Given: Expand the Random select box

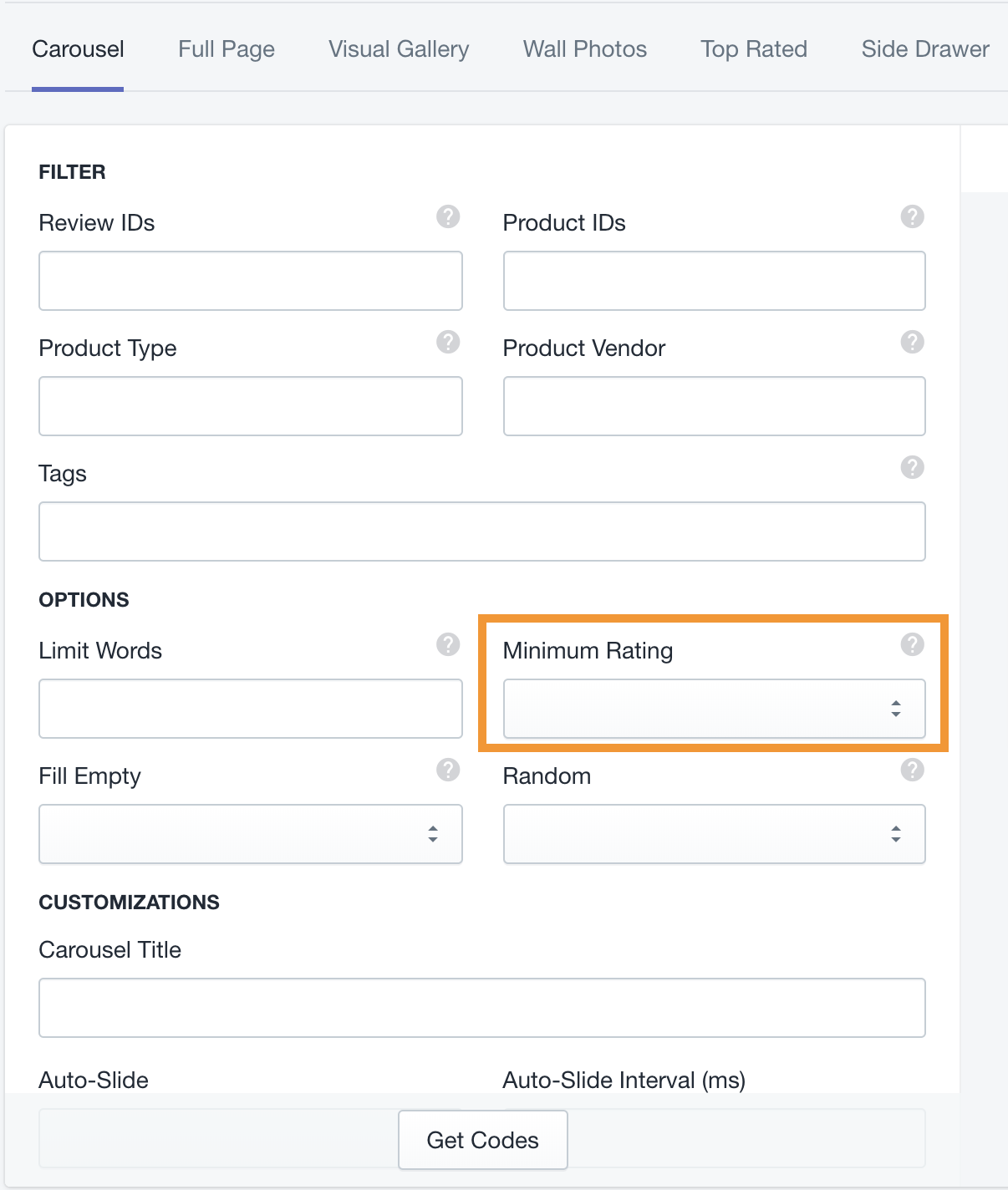Looking at the screenshot, I should (714, 834).
